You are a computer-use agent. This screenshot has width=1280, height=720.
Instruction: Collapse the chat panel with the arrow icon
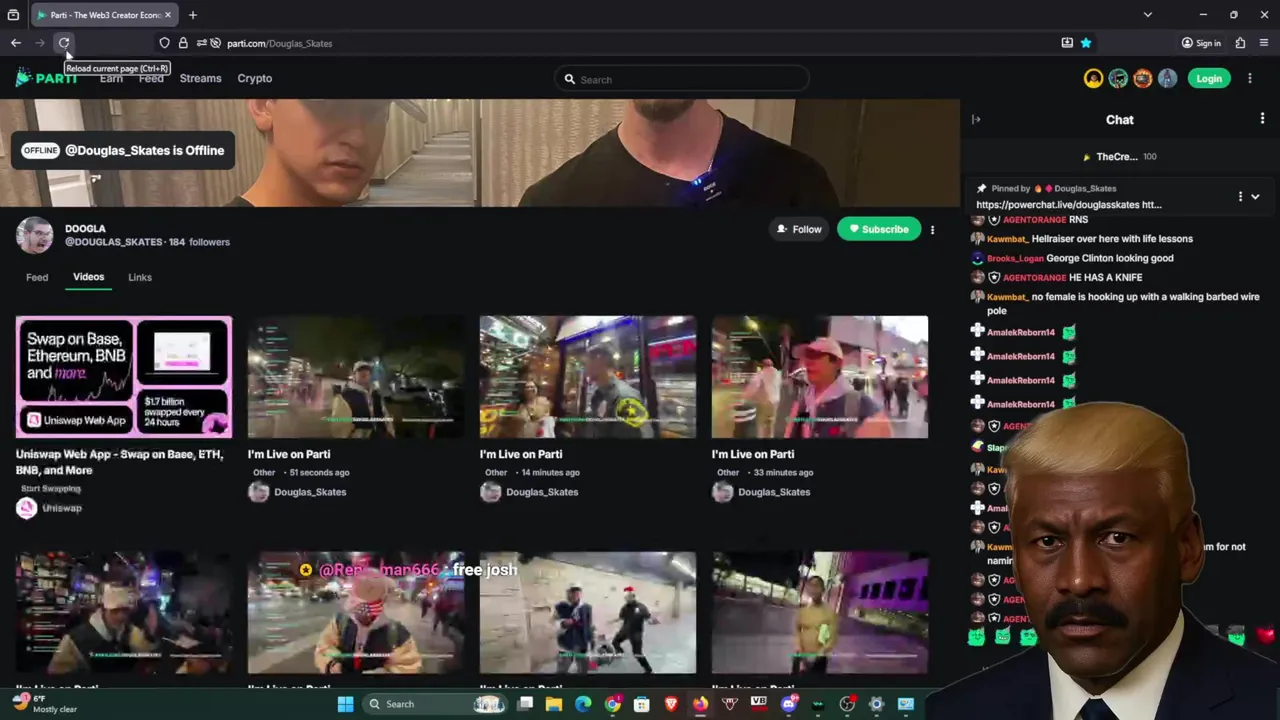tap(976, 119)
